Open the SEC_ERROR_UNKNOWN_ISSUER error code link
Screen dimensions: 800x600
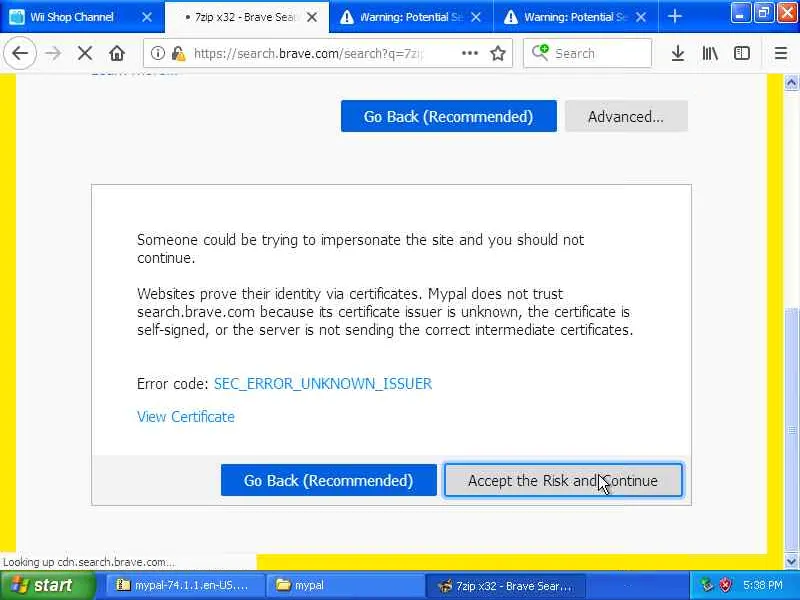tap(323, 384)
